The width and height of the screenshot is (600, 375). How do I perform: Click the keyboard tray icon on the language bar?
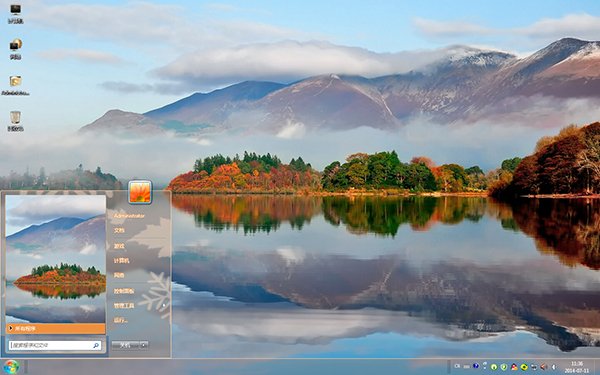click(x=466, y=367)
